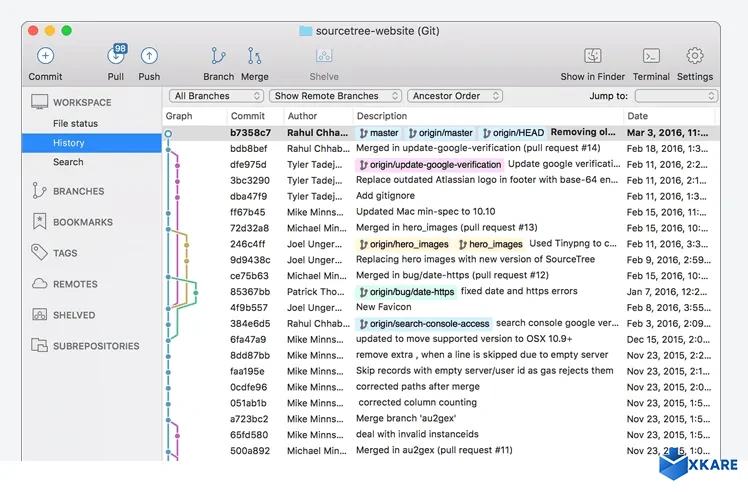Screen dimensions: 748x492
Task: Click the Commit plus icon
Action: point(45,56)
